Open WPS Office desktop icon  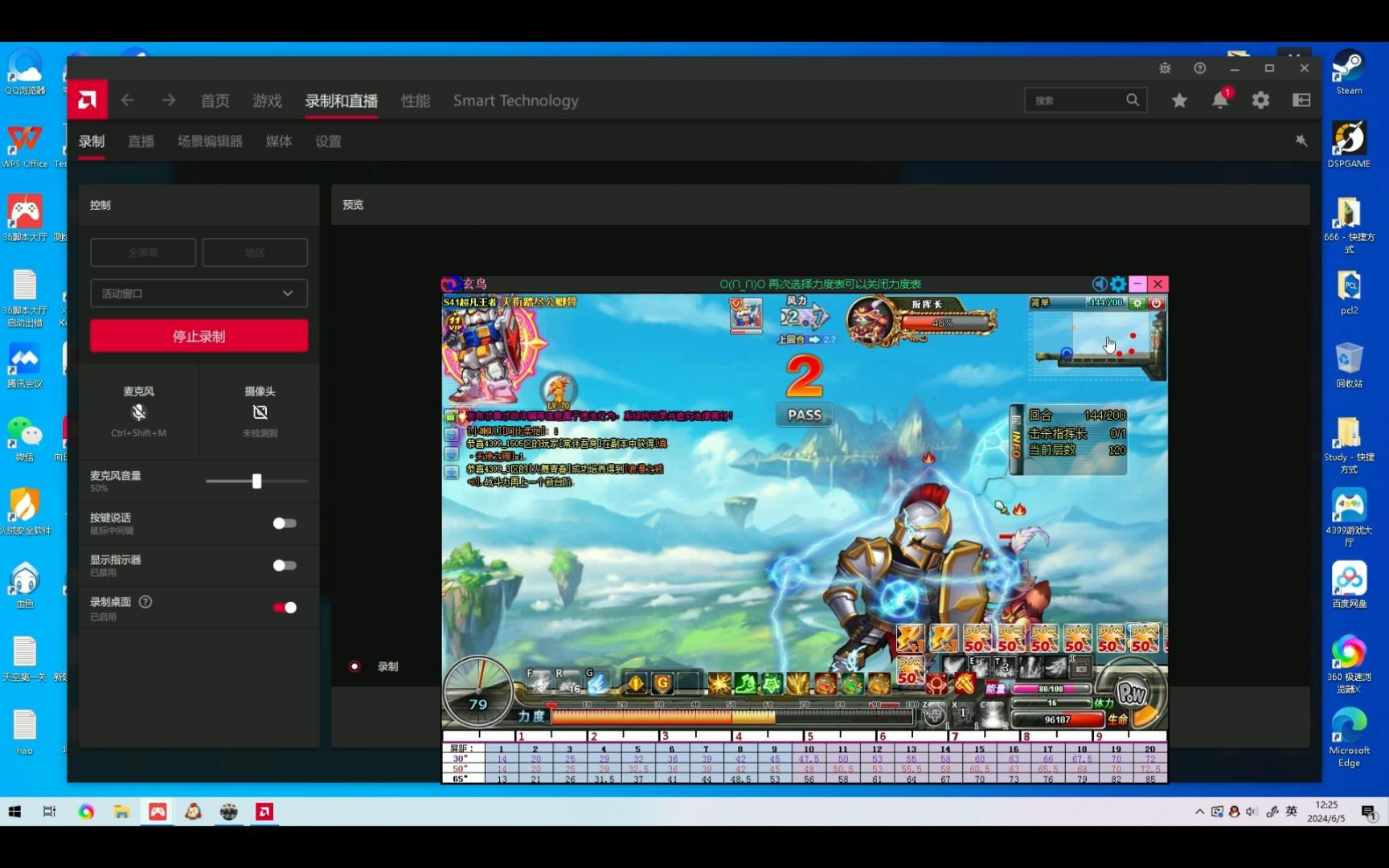pyautogui.click(x=25, y=145)
